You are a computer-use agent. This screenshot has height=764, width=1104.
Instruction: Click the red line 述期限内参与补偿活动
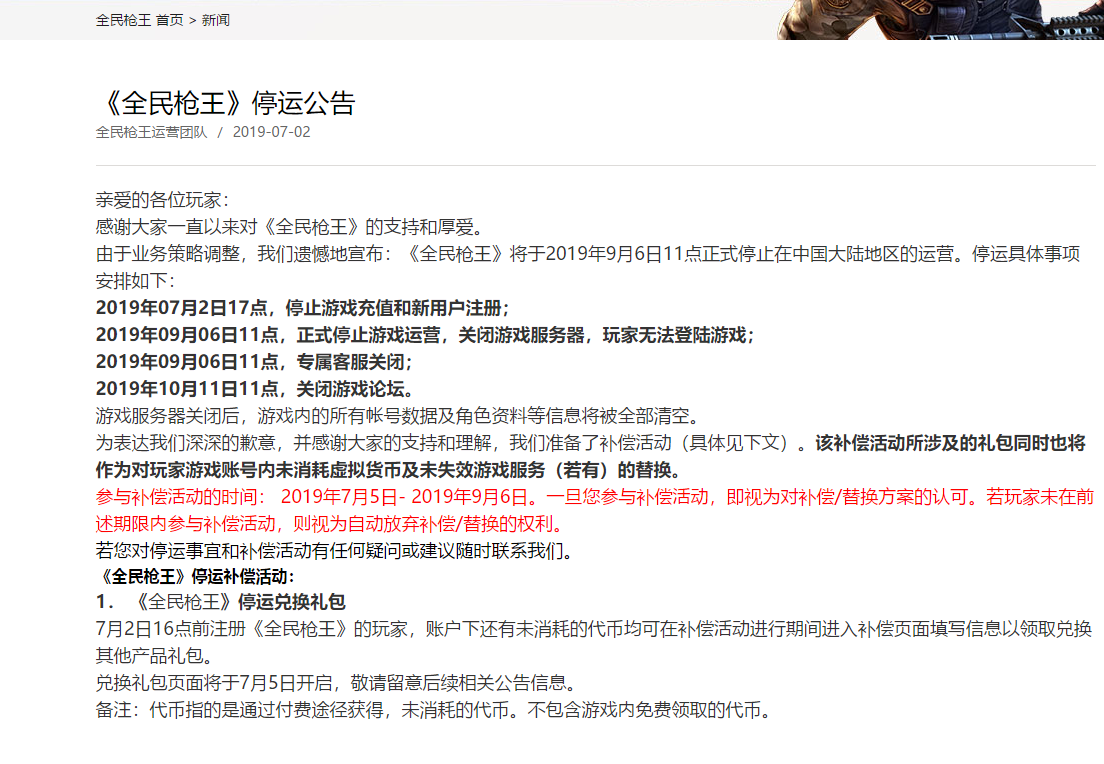[332, 523]
